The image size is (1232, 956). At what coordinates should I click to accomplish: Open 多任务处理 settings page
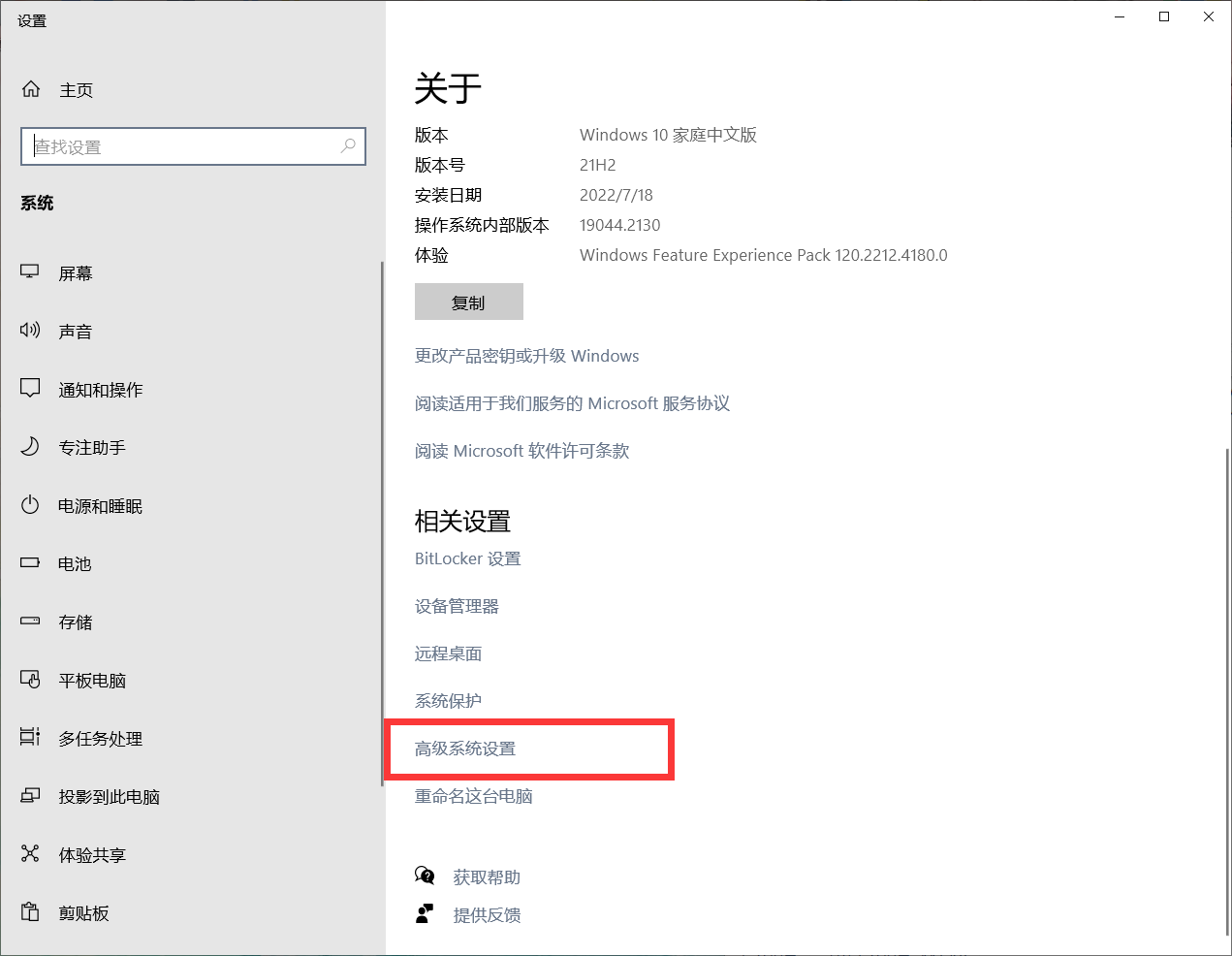pos(100,739)
